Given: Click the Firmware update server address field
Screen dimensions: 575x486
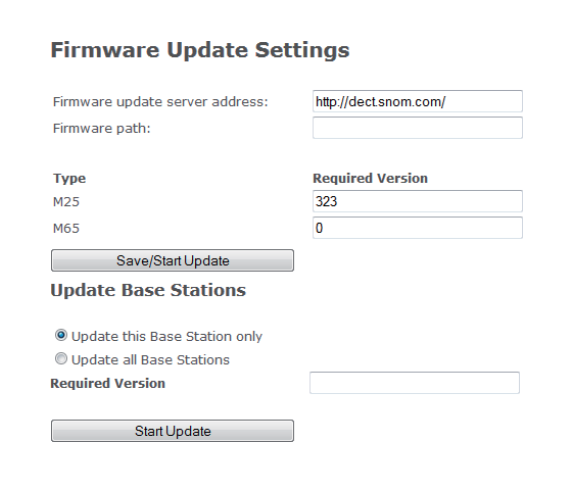Looking at the screenshot, I should click(417, 101).
